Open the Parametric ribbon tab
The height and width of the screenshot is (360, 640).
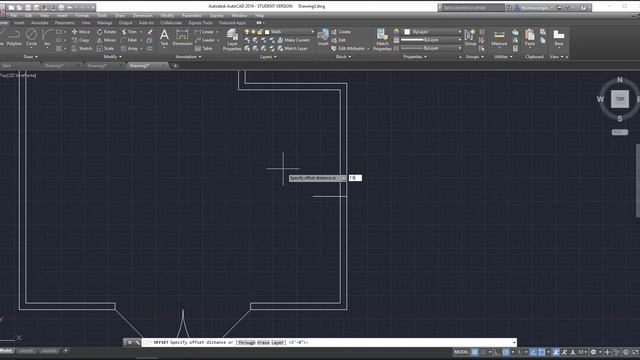pos(64,23)
